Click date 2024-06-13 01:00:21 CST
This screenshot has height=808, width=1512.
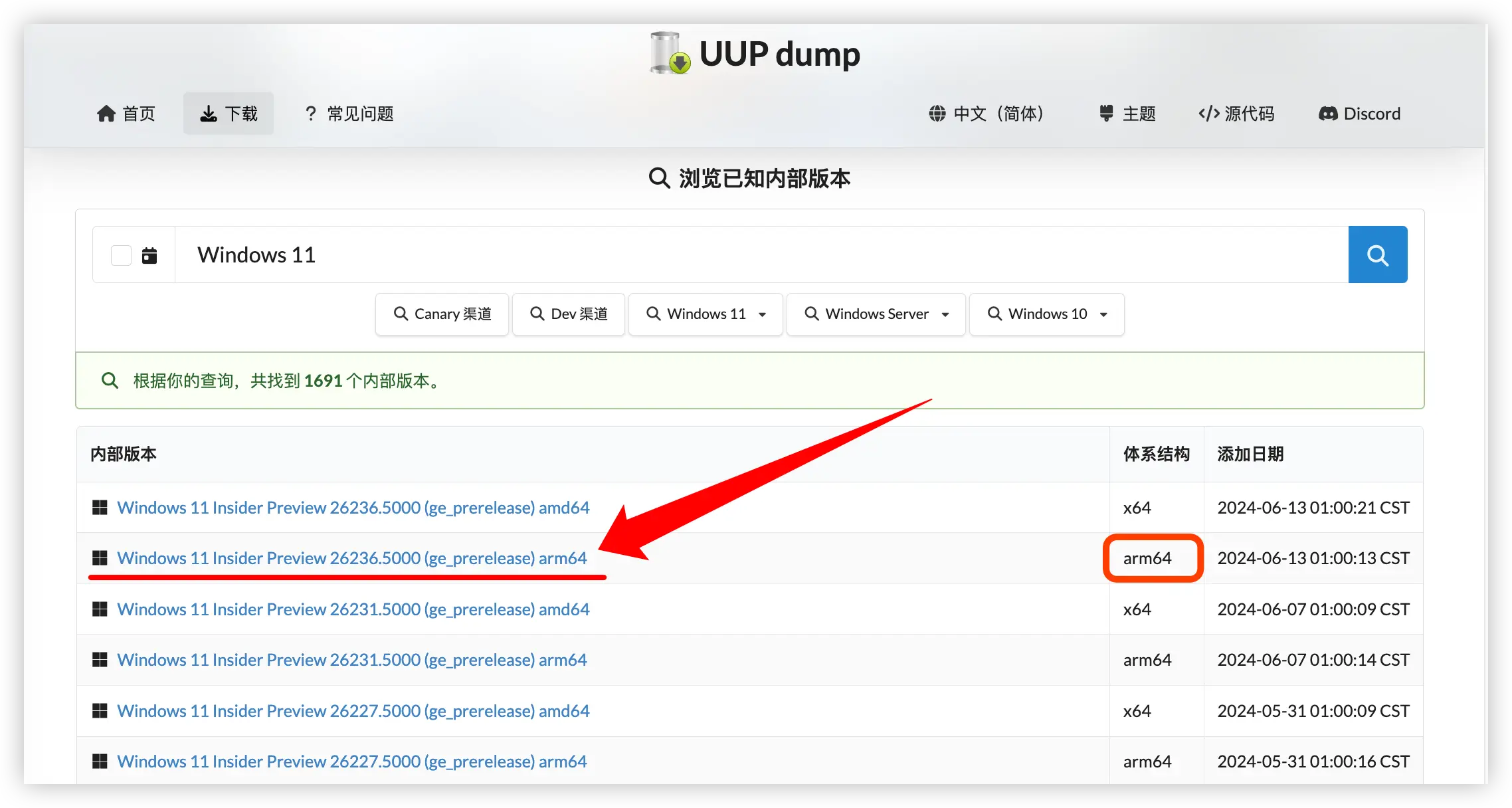click(x=1313, y=508)
